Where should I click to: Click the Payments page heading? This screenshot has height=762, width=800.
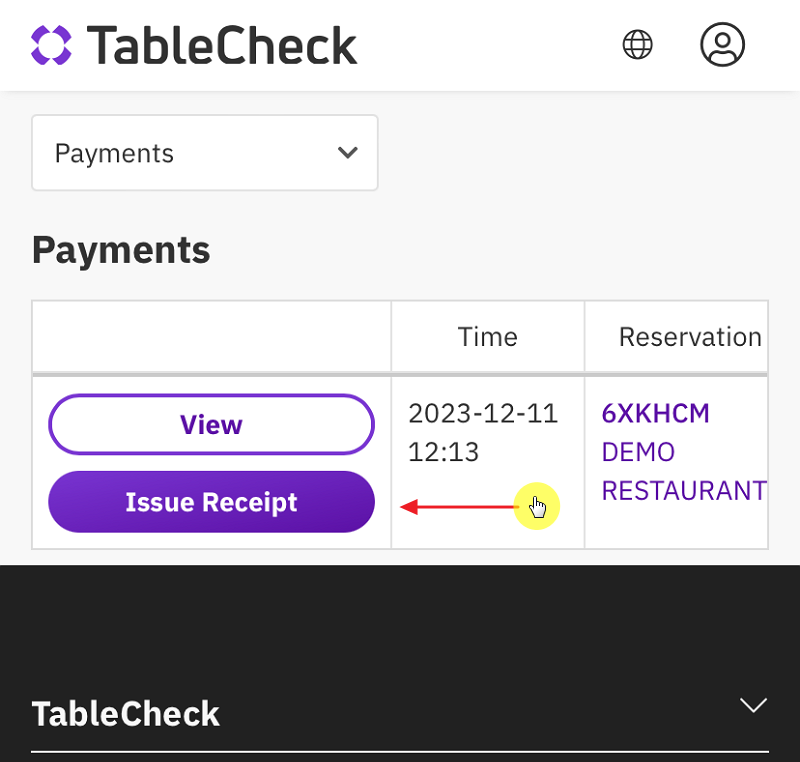point(121,250)
